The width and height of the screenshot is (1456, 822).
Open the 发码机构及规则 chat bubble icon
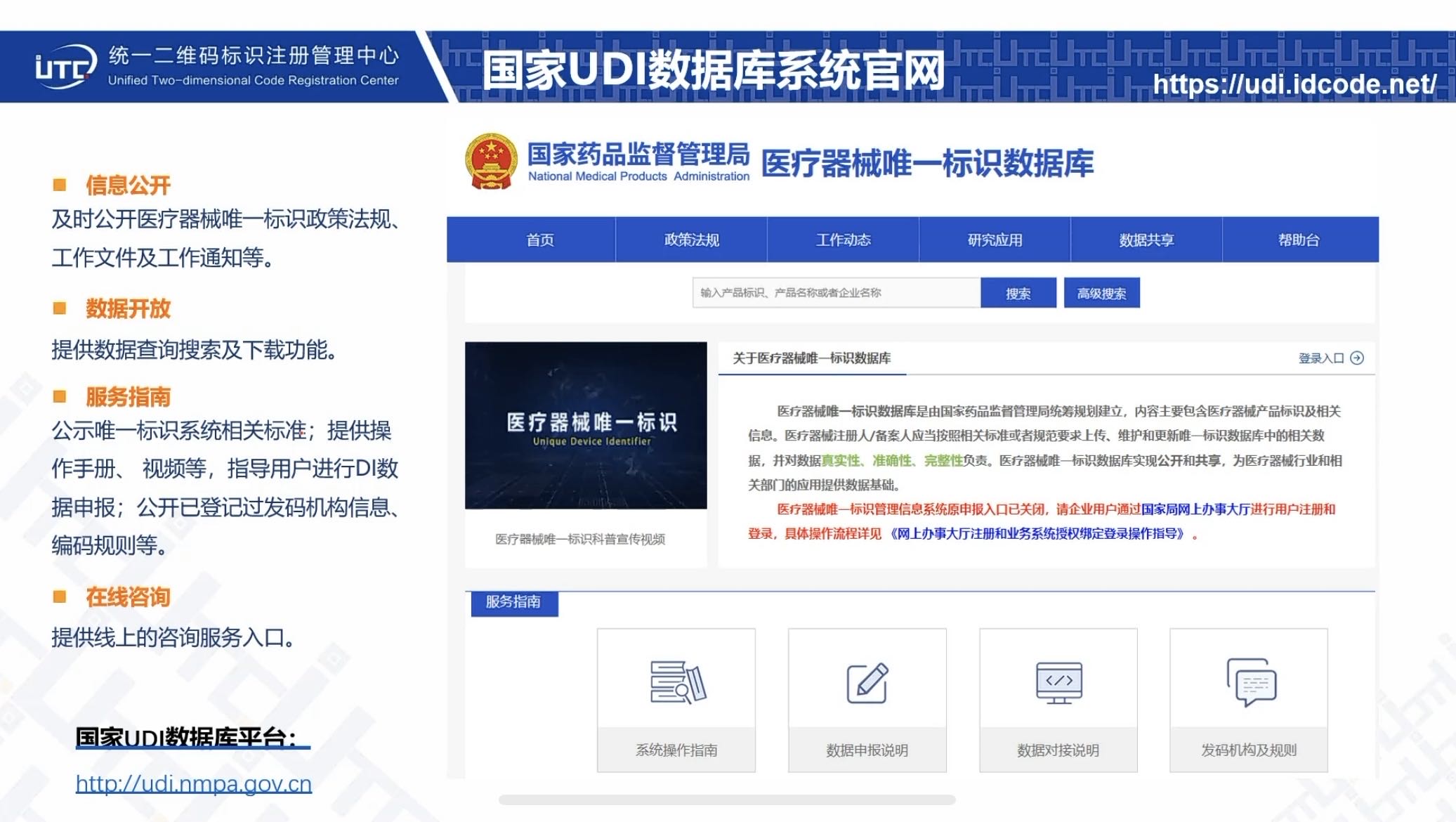[1250, 682]
